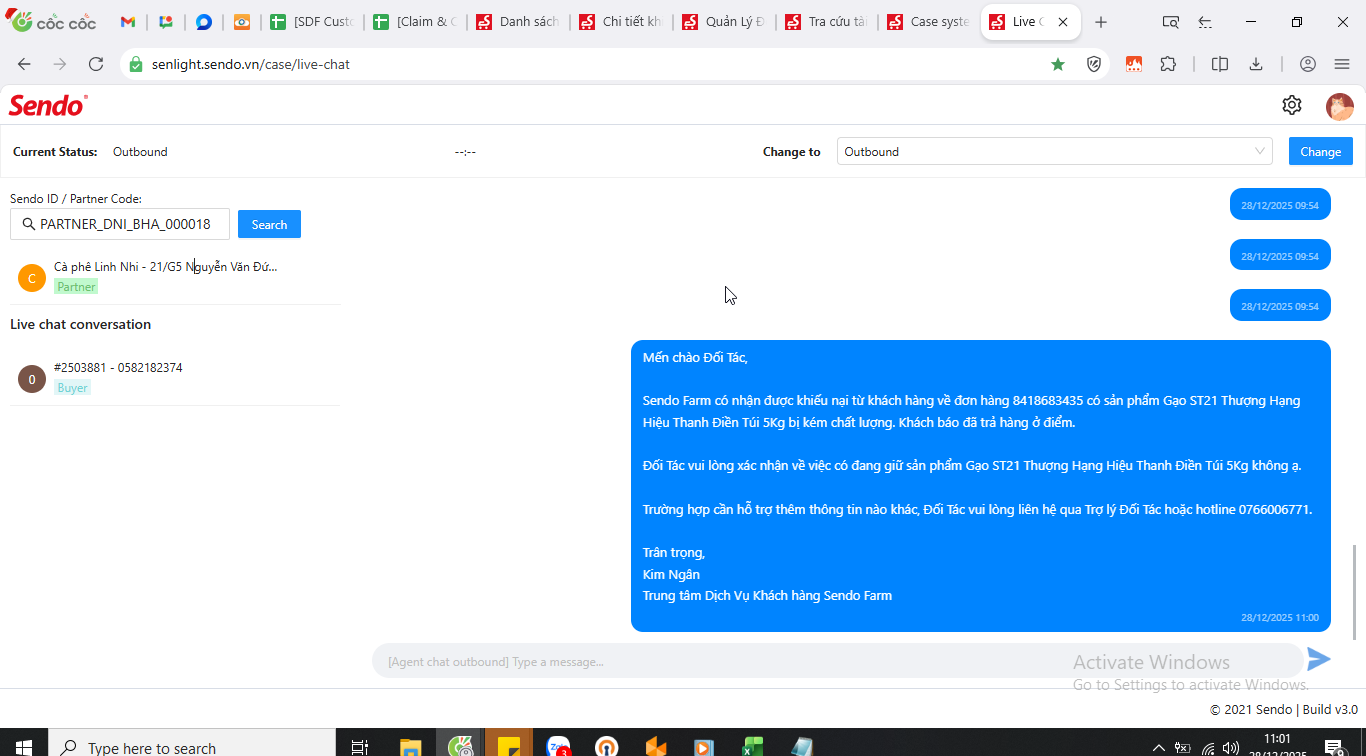Click the Partner tag label
The image size is (1366, 756).
coord(76,287)
